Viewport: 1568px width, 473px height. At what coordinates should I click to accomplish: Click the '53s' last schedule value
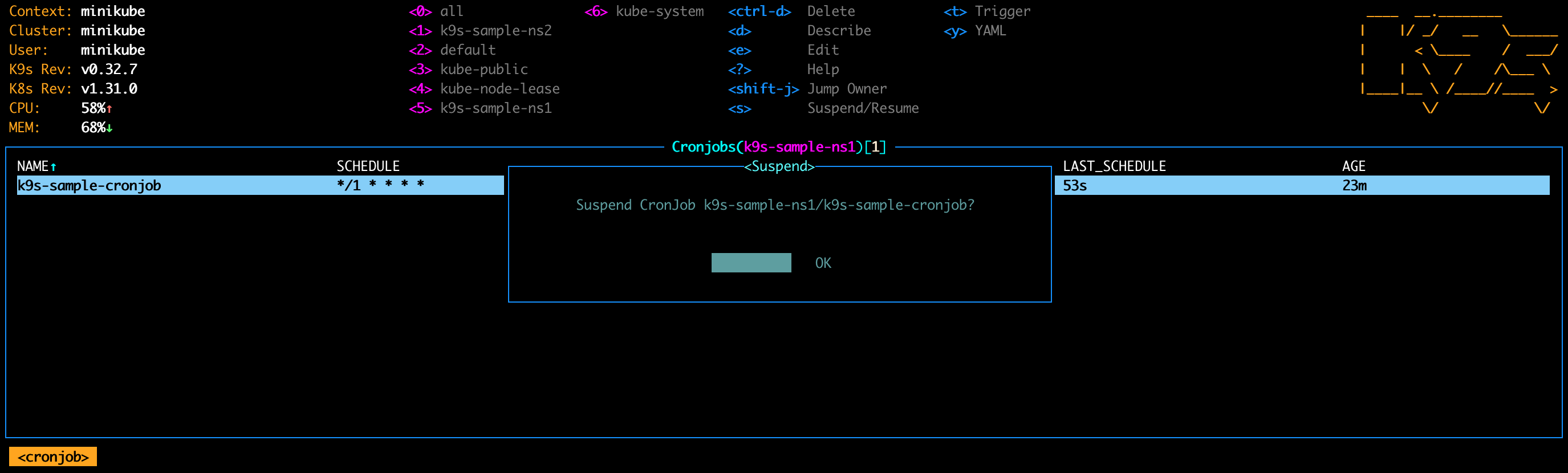1074,186
